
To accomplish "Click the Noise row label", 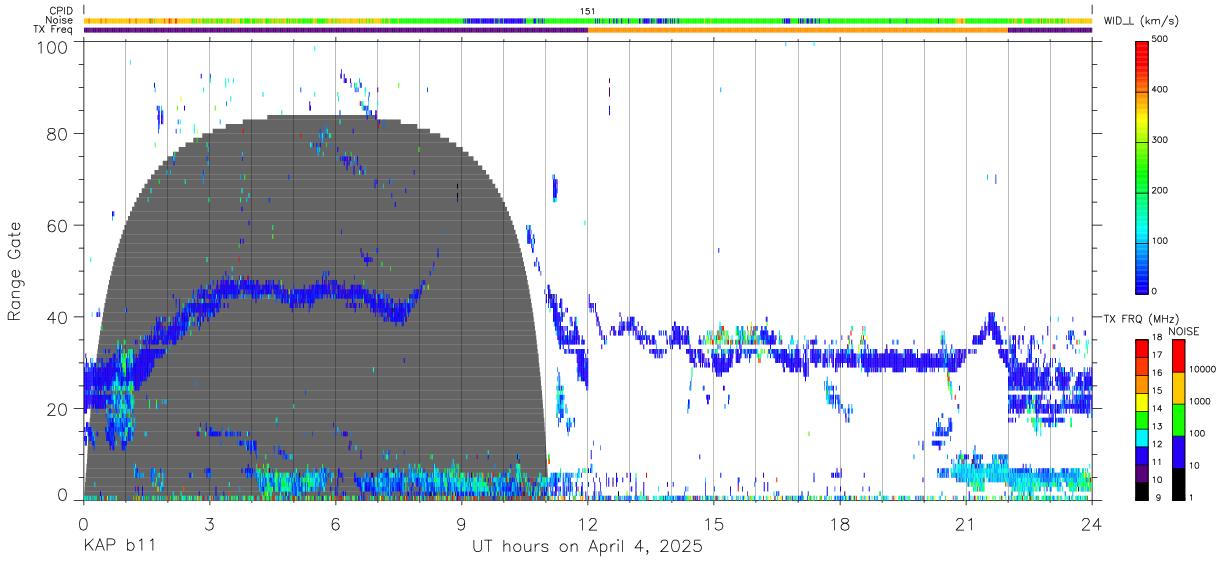I will [x=59, y=20].
